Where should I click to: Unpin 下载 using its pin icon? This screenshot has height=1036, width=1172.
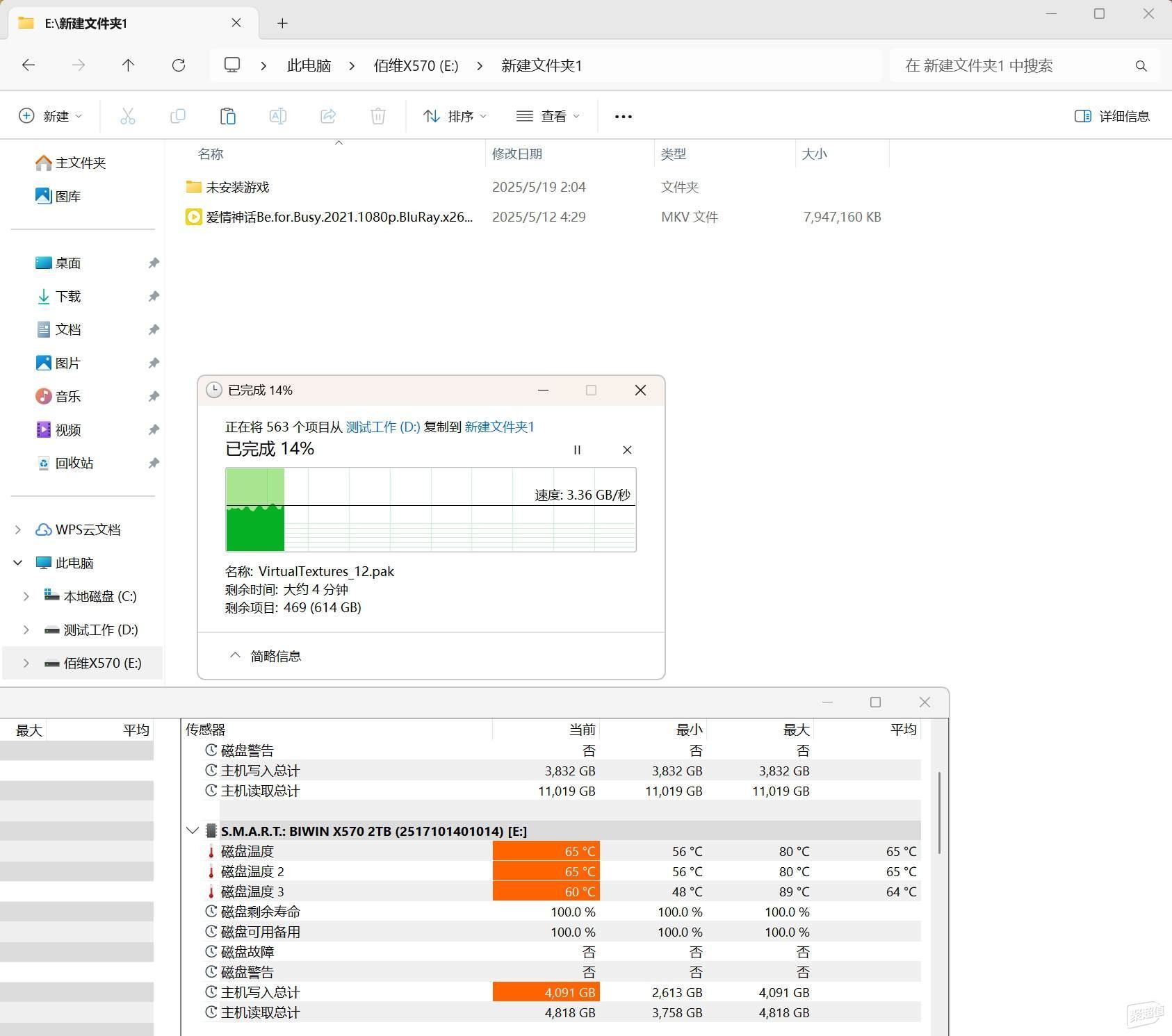pyautogui.click(x=154, y=296)
